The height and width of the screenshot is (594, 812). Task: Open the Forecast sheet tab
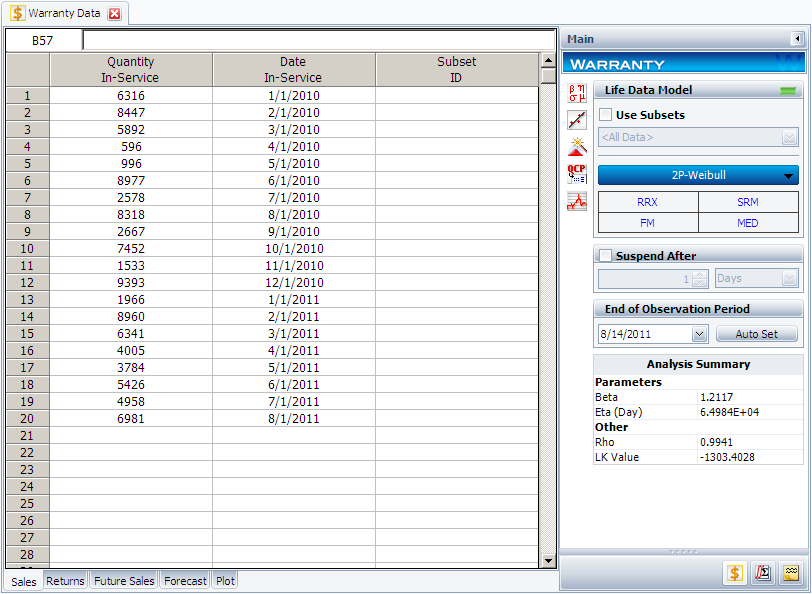tap(185, 581)
